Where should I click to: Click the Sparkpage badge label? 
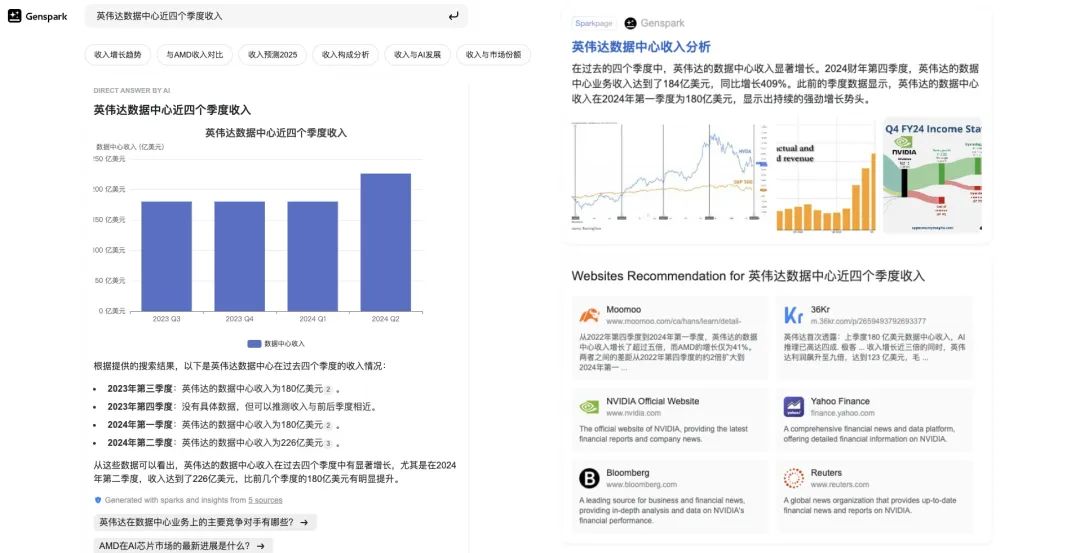pyautogui.click(x=594, y=23)
